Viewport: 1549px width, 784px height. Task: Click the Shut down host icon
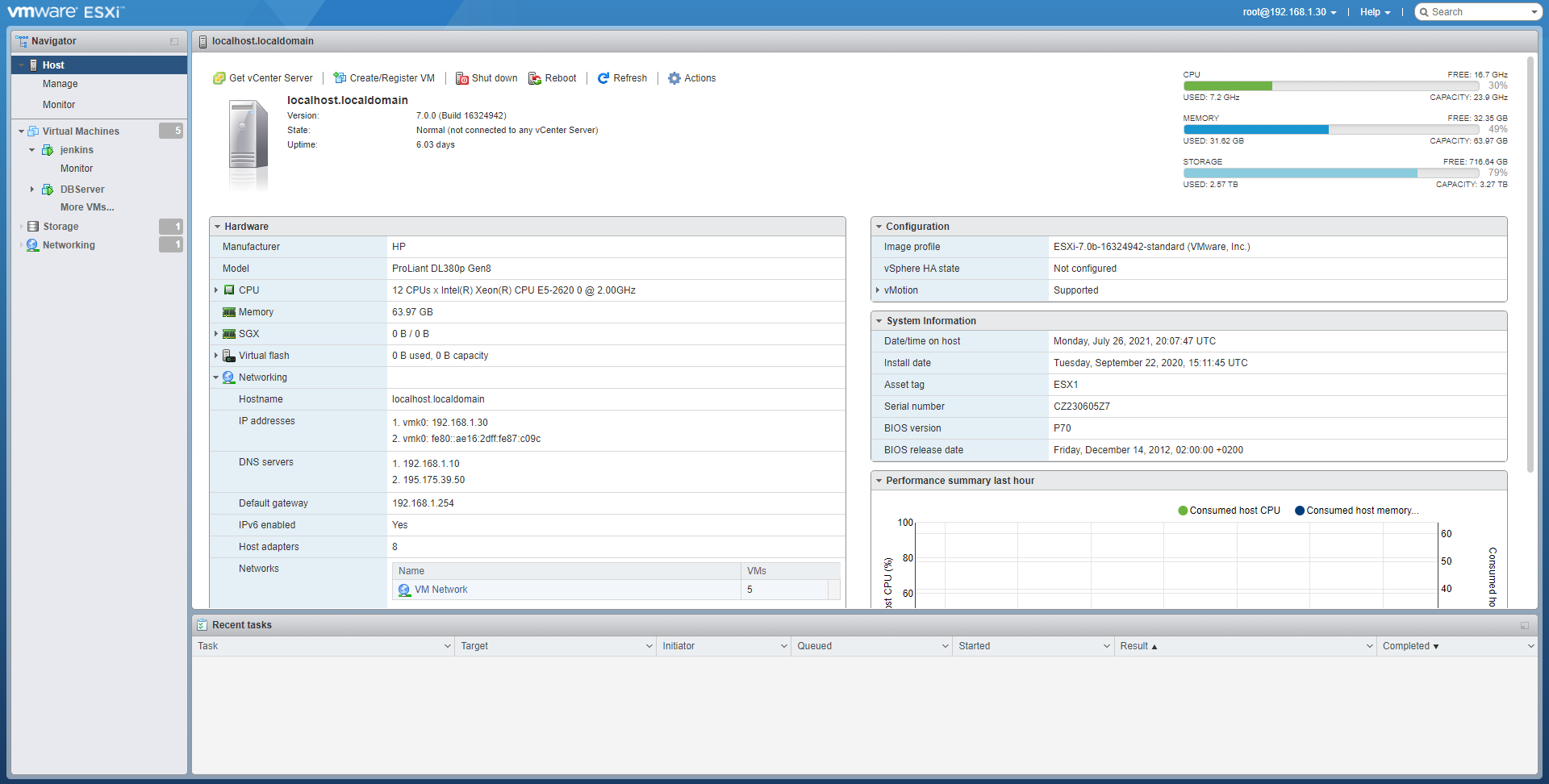462,78
